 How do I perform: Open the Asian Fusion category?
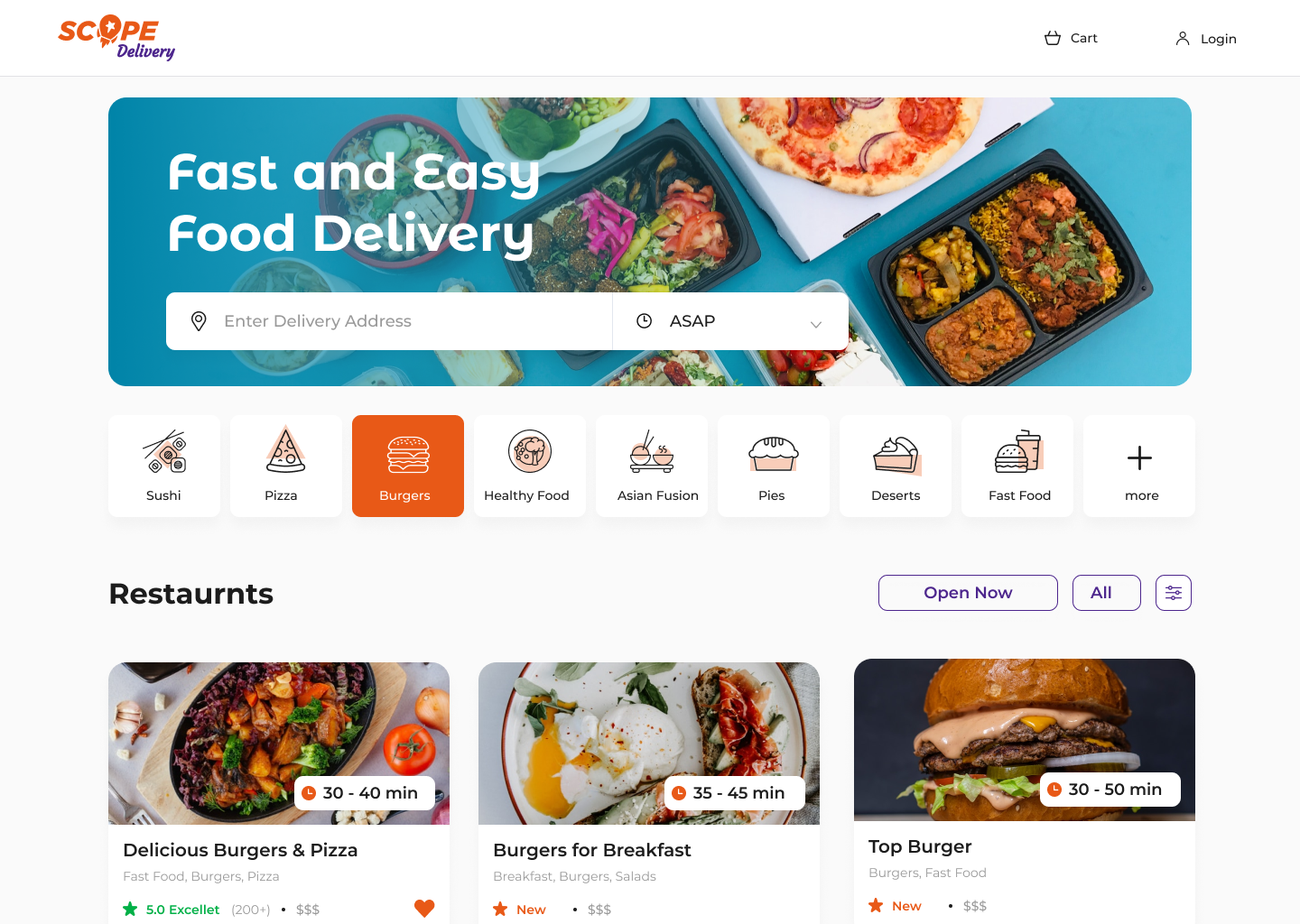point(652,466)
